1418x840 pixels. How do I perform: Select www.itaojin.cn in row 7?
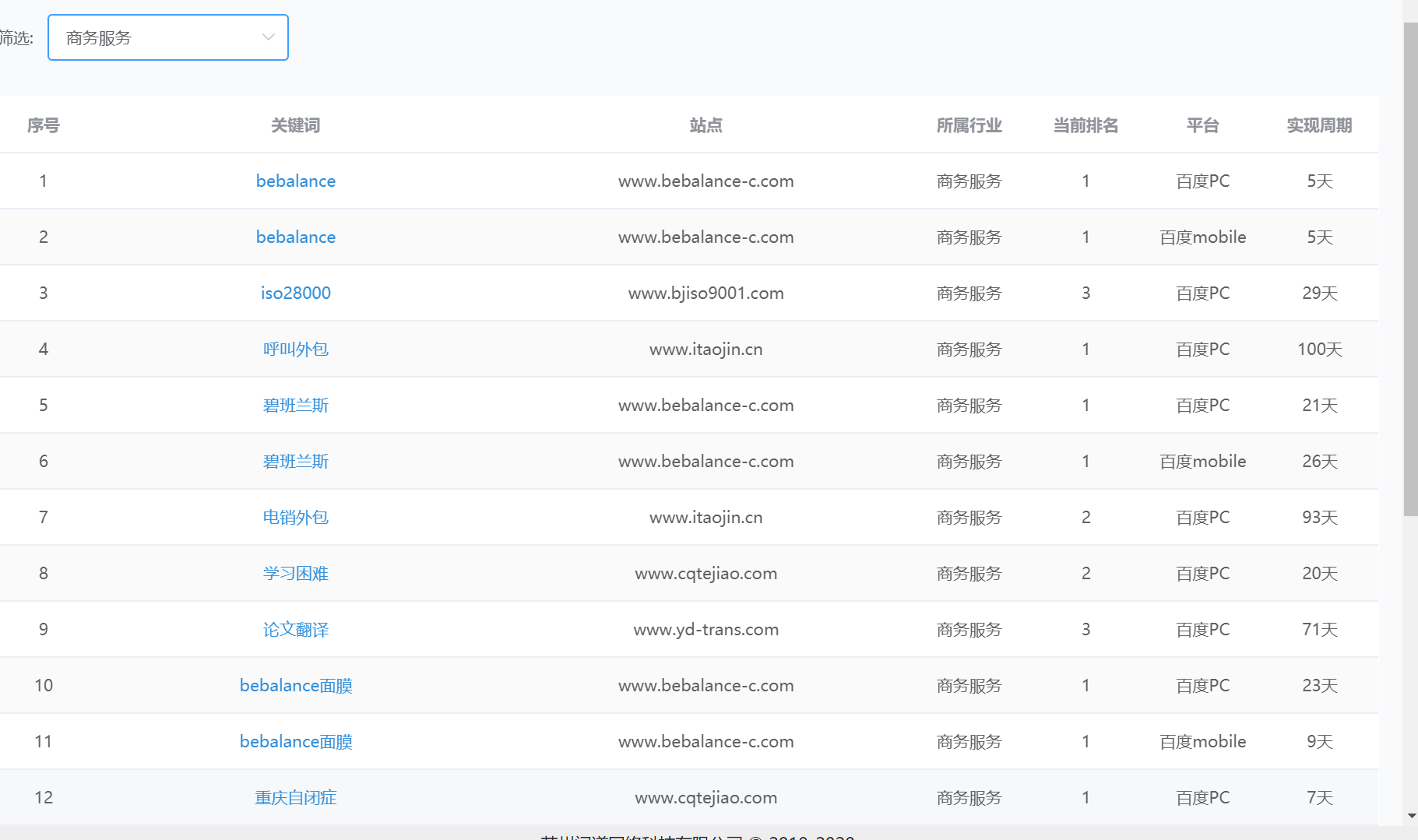click(706, 517)
